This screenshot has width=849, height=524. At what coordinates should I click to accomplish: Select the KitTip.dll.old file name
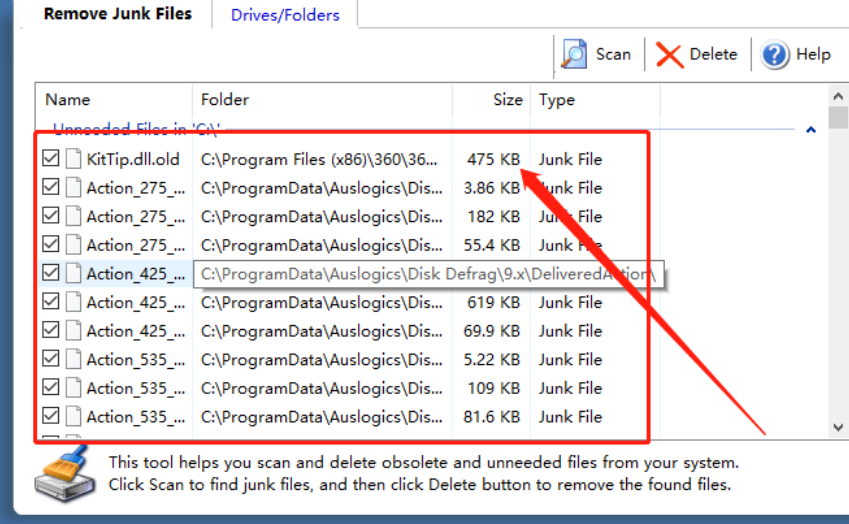(133, 160)
